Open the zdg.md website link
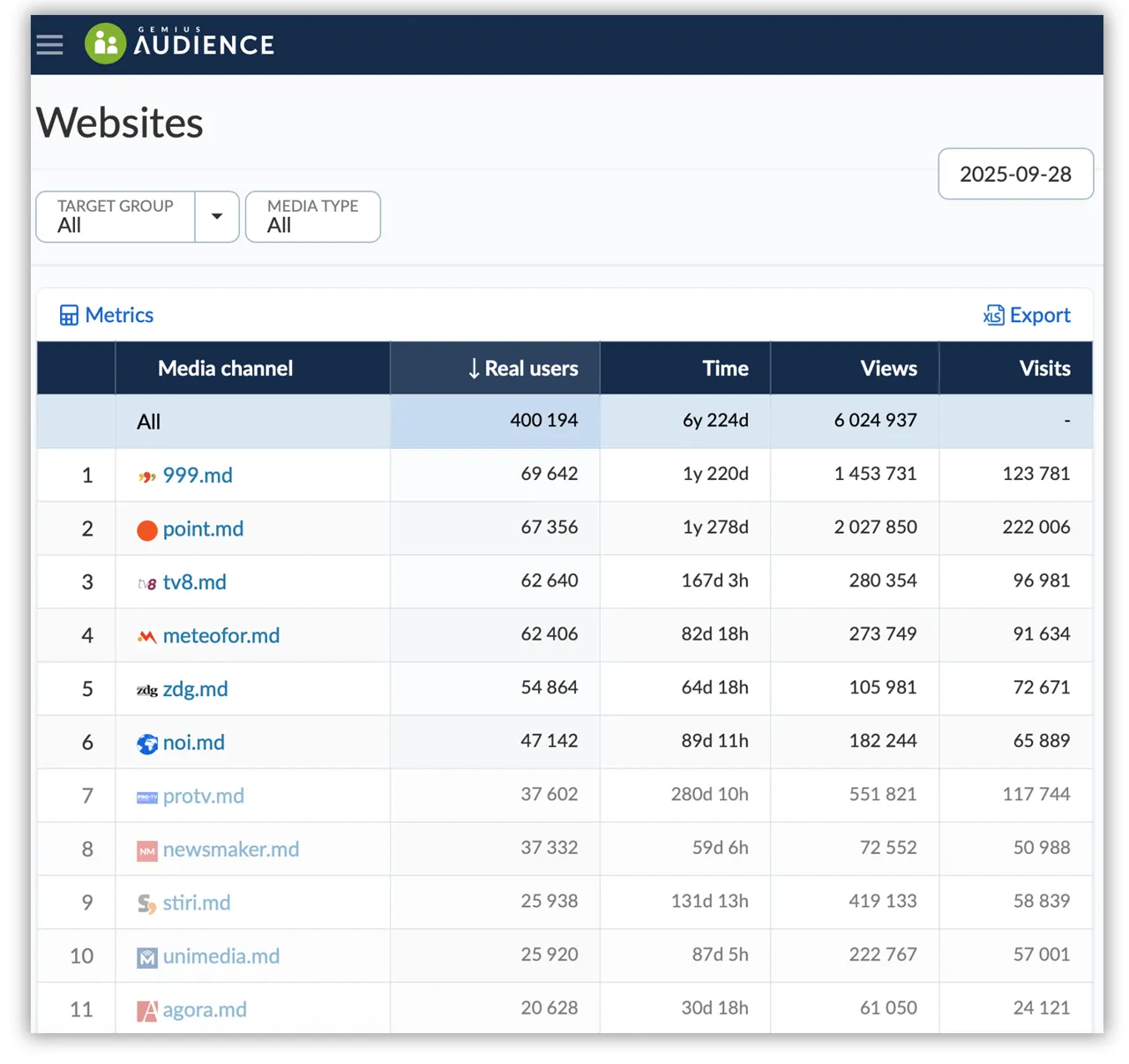The width and height of the screenshot is (1129, 1064). (195, 689)
